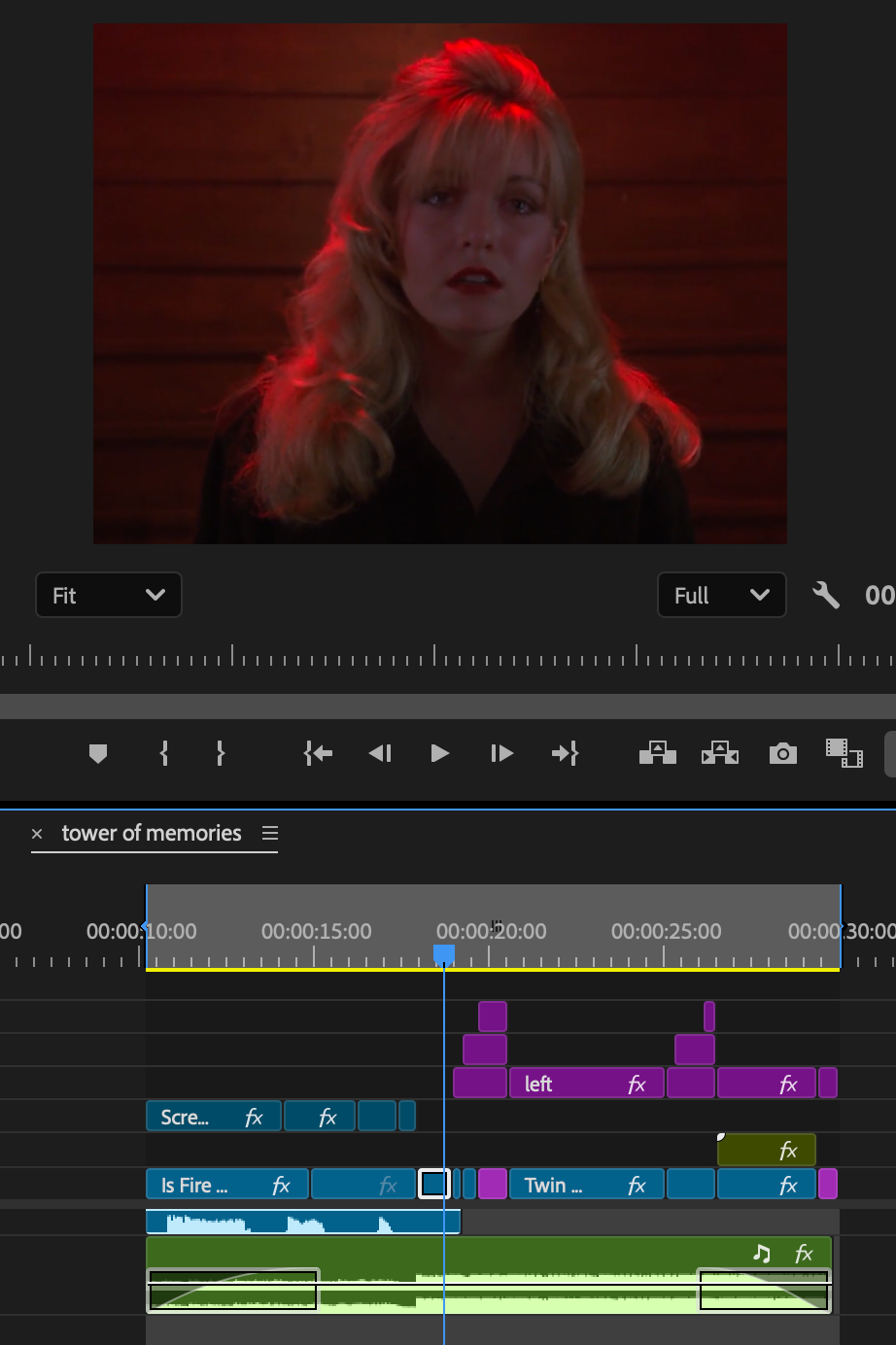Click the yellow work area bar
This screenshot has height=1345, width=896.
[493, 969]
